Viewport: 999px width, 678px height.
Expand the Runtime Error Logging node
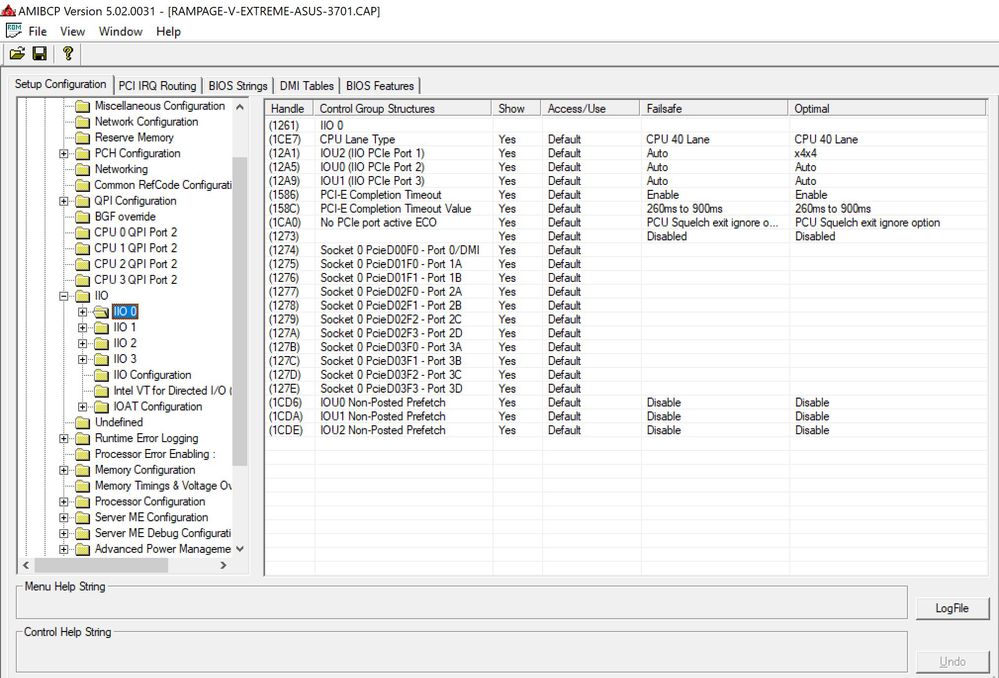(x=63, y=438)
